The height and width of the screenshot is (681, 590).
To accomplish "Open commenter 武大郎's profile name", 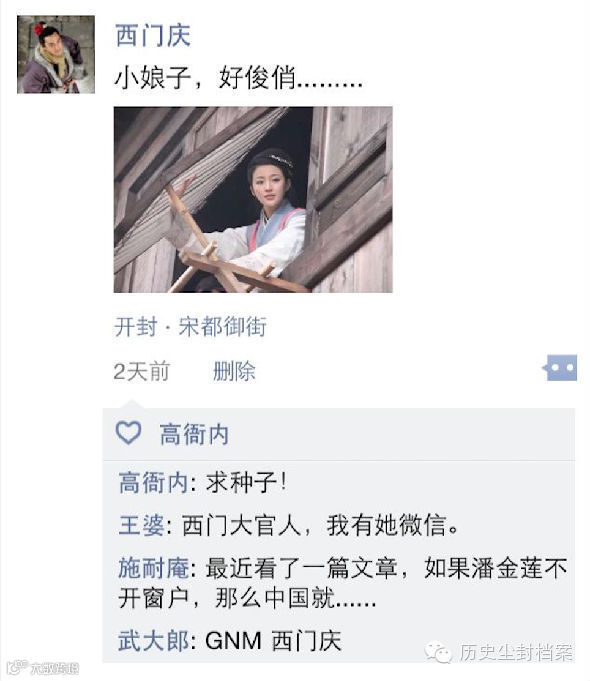I will [x=153, y=641].
